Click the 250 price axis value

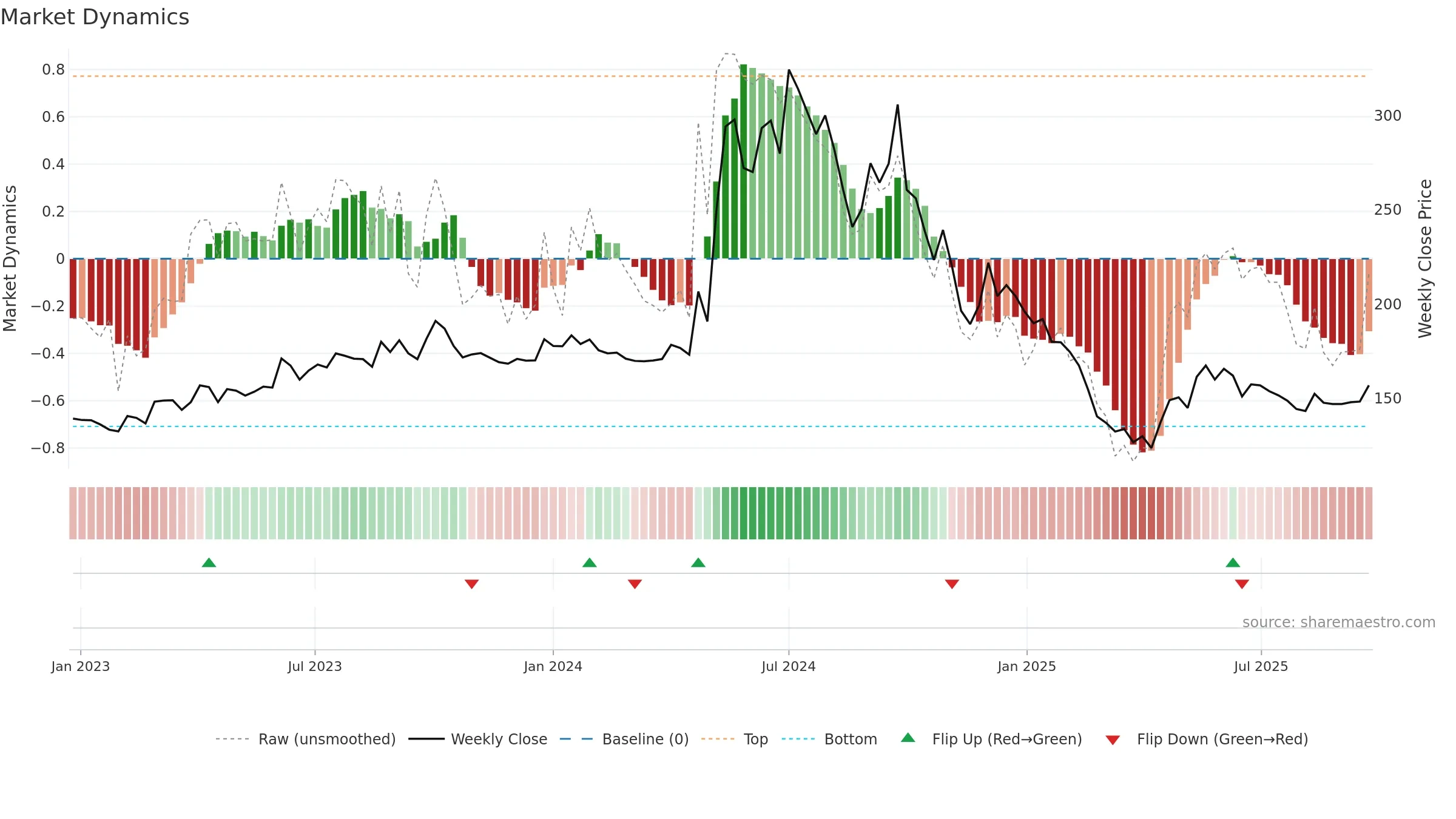(1388, 210)
